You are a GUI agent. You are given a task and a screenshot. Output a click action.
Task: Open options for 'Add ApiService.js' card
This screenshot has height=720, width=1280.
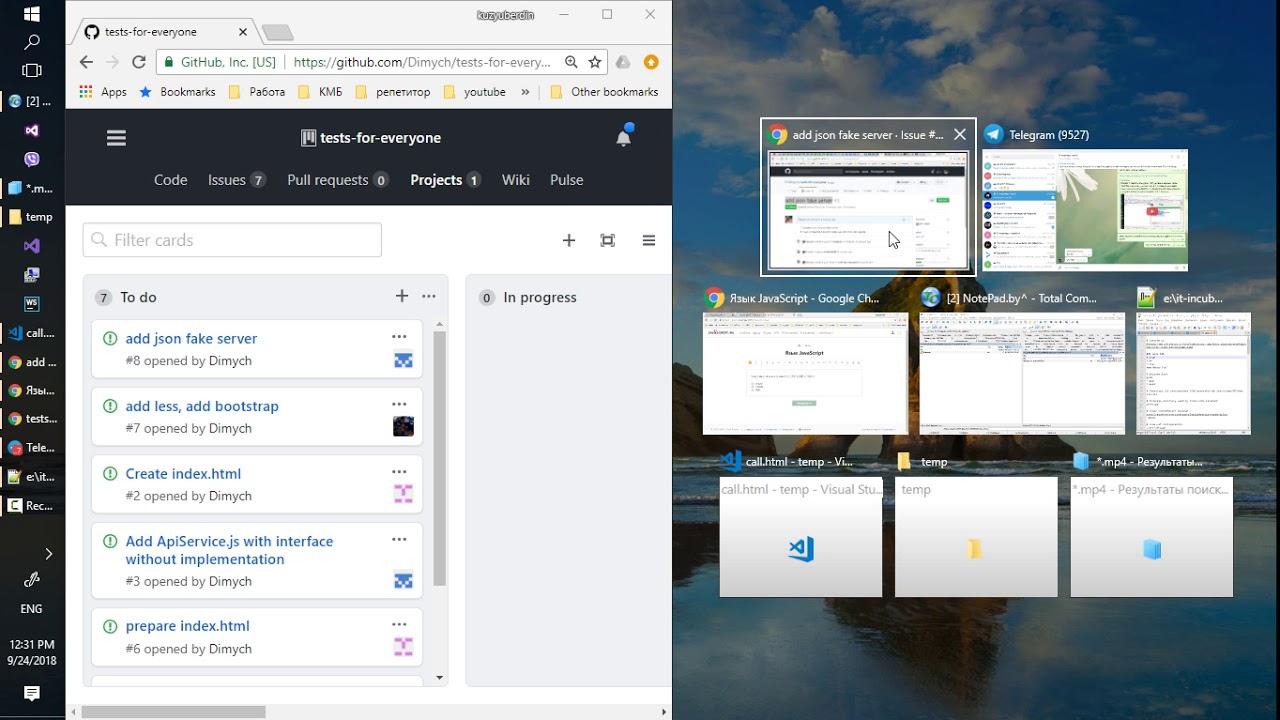tap(400, 539)
